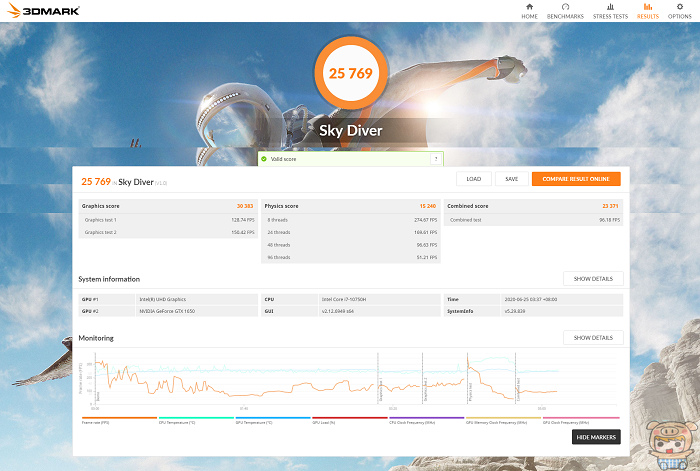Screen dimensions: 700x471
Task: Toggle the GPU Clock Frequency legend
Action: click(581, 420)
